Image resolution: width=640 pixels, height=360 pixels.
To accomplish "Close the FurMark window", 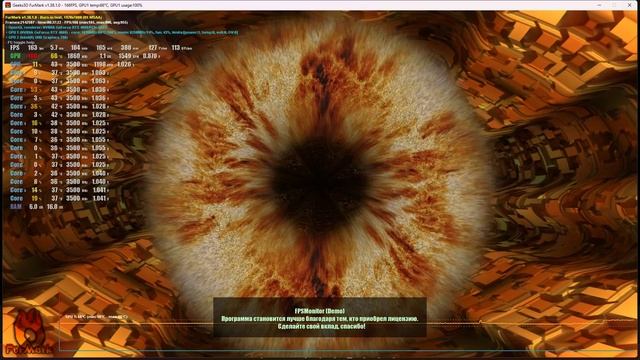I will coord(629,5).
